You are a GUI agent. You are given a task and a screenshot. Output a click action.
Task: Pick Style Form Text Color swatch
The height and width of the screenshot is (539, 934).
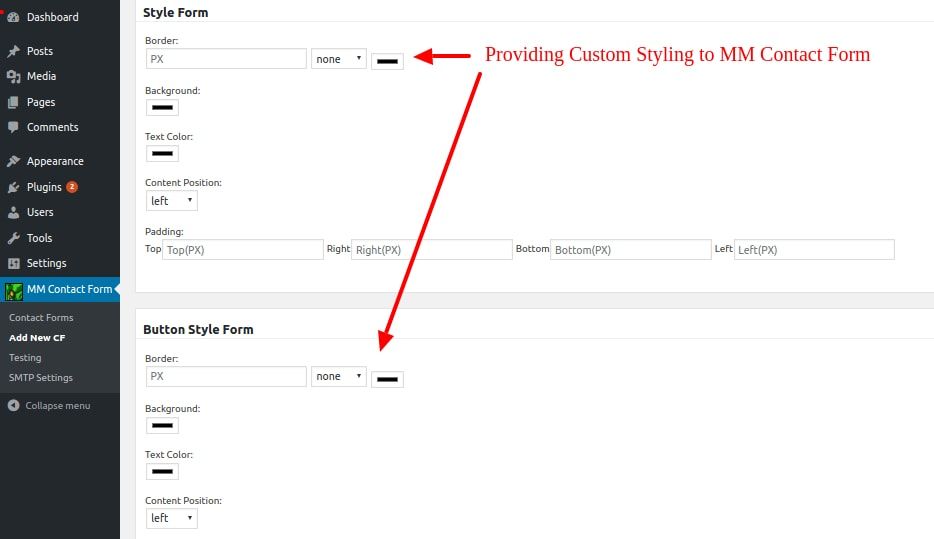(x=162, y=154)
